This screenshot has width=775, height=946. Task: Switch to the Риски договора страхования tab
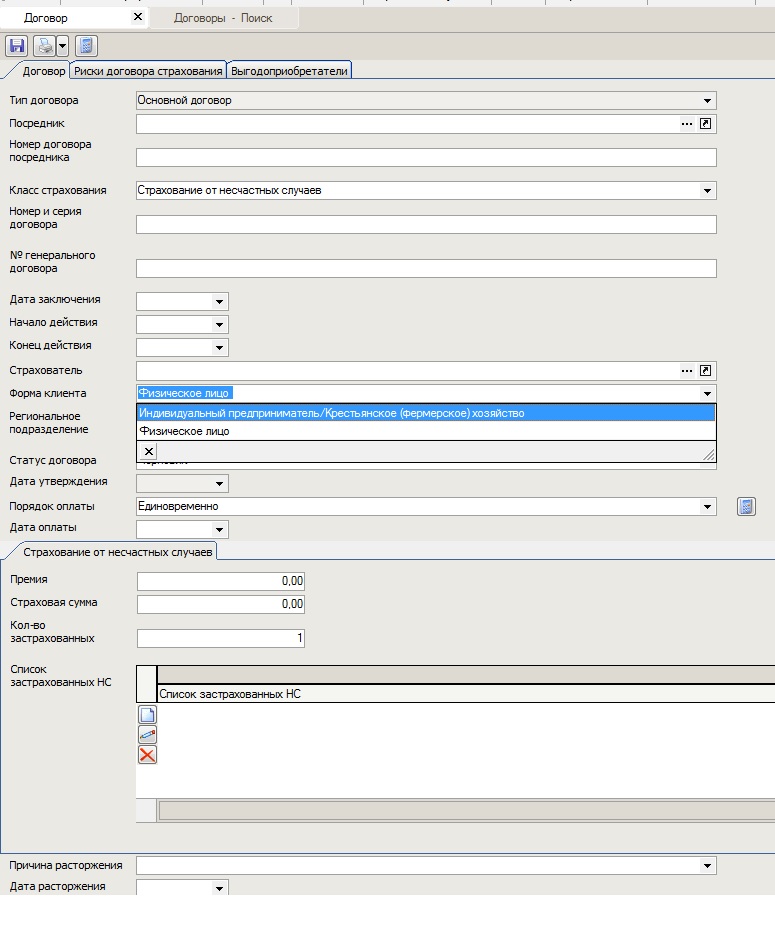click(x=148, y=71)
